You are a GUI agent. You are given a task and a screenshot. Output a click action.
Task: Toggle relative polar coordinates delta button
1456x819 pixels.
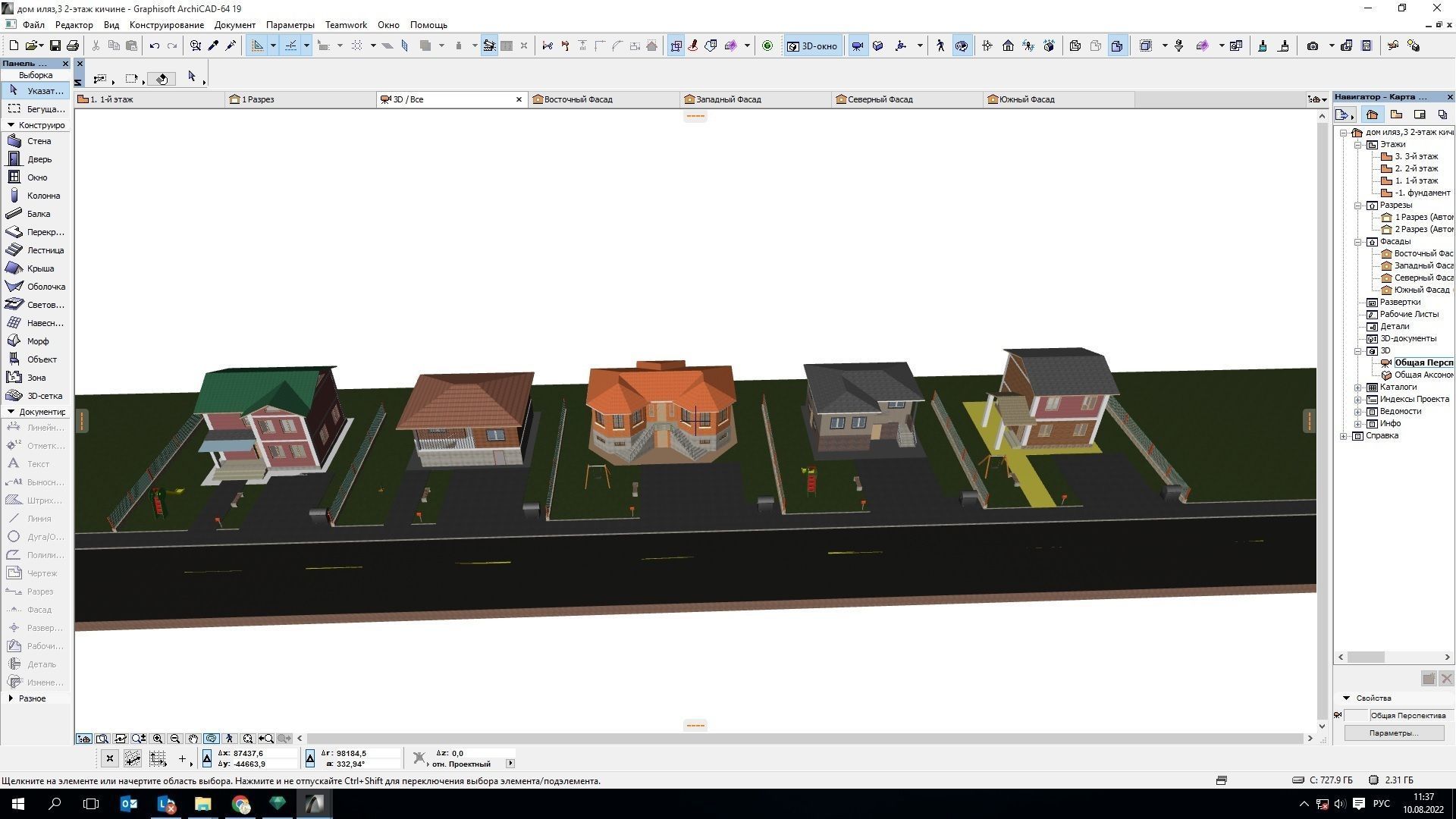(x=310, y=758)
